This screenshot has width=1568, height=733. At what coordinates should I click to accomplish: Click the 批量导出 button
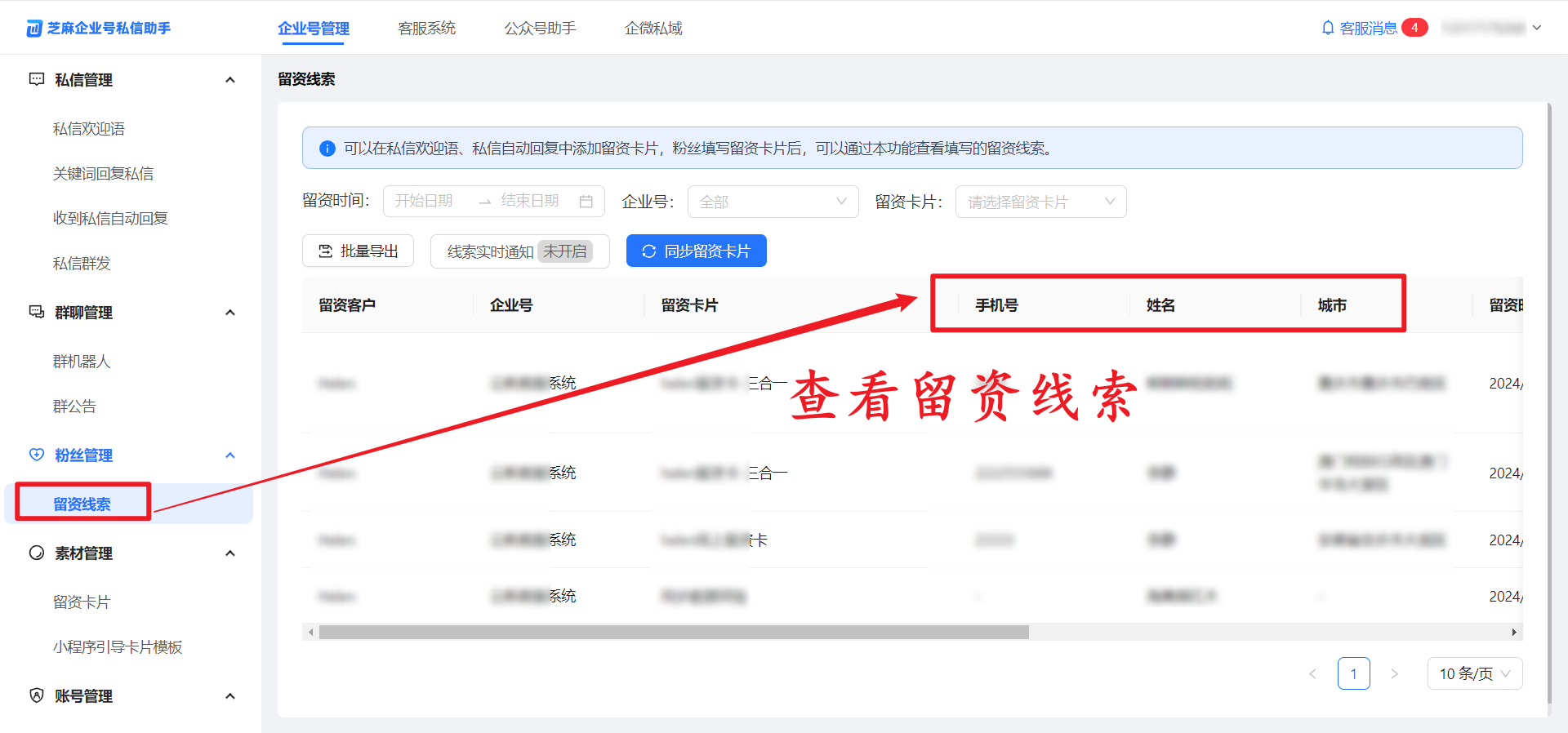(358, 251)
